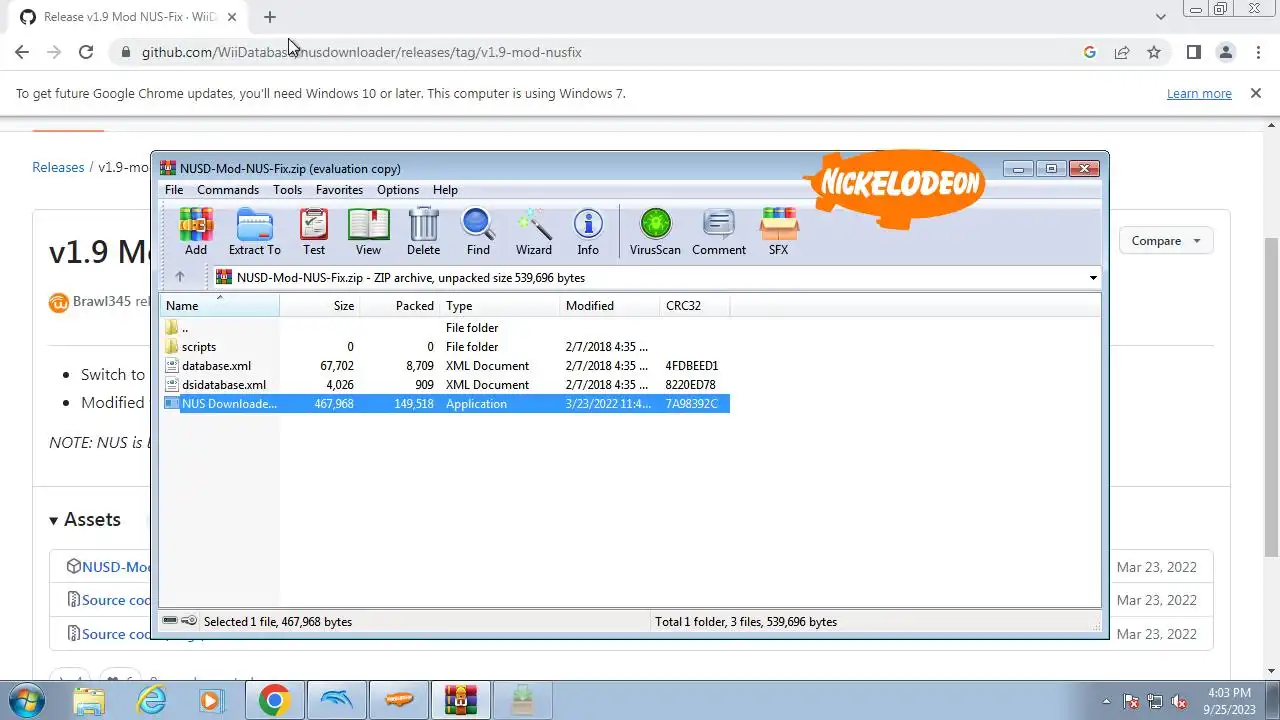Click the Extract To toolbar icon
1280x720 pixels.
pyautogui.click(x=254, y=232)
